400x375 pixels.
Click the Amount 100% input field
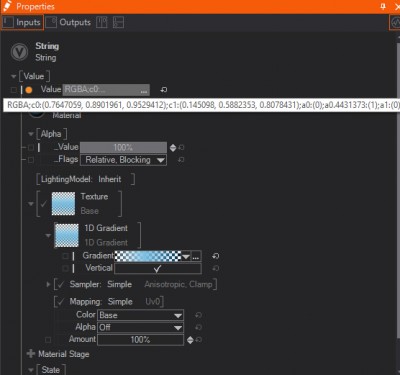point(140,340)
